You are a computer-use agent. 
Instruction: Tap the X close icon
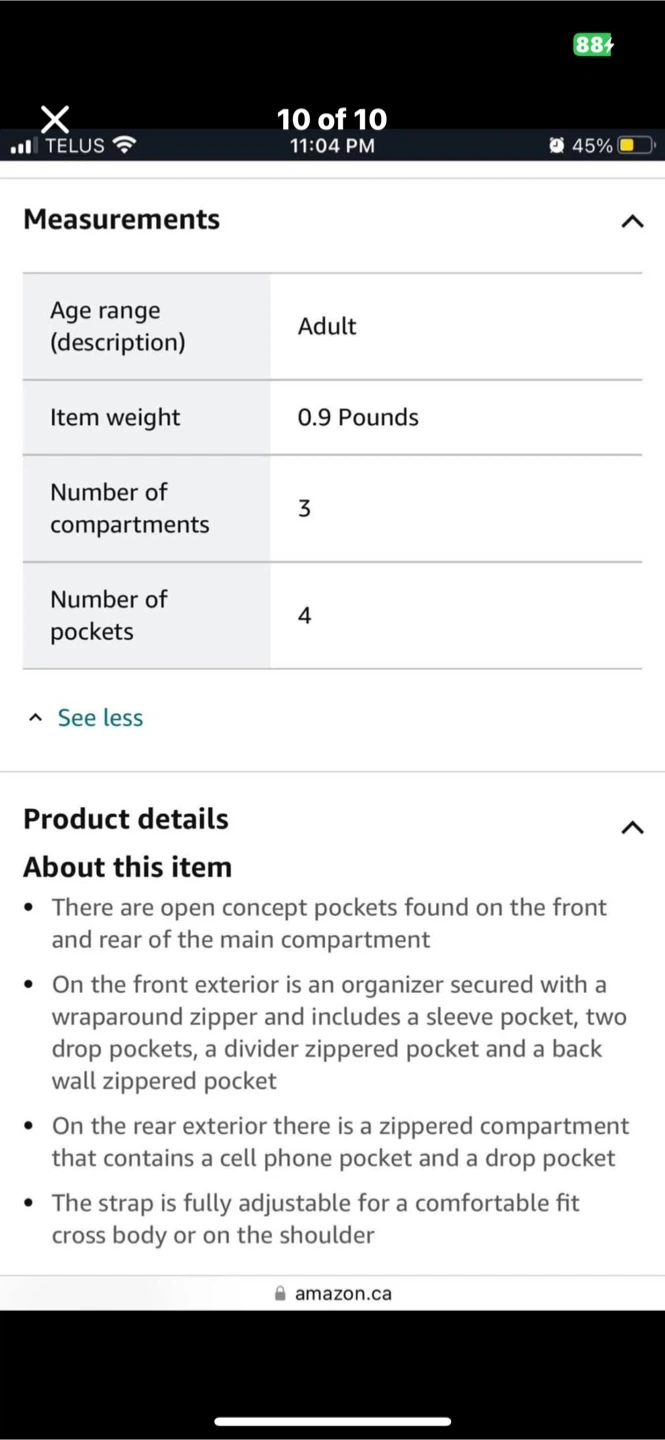click(55, 120)
